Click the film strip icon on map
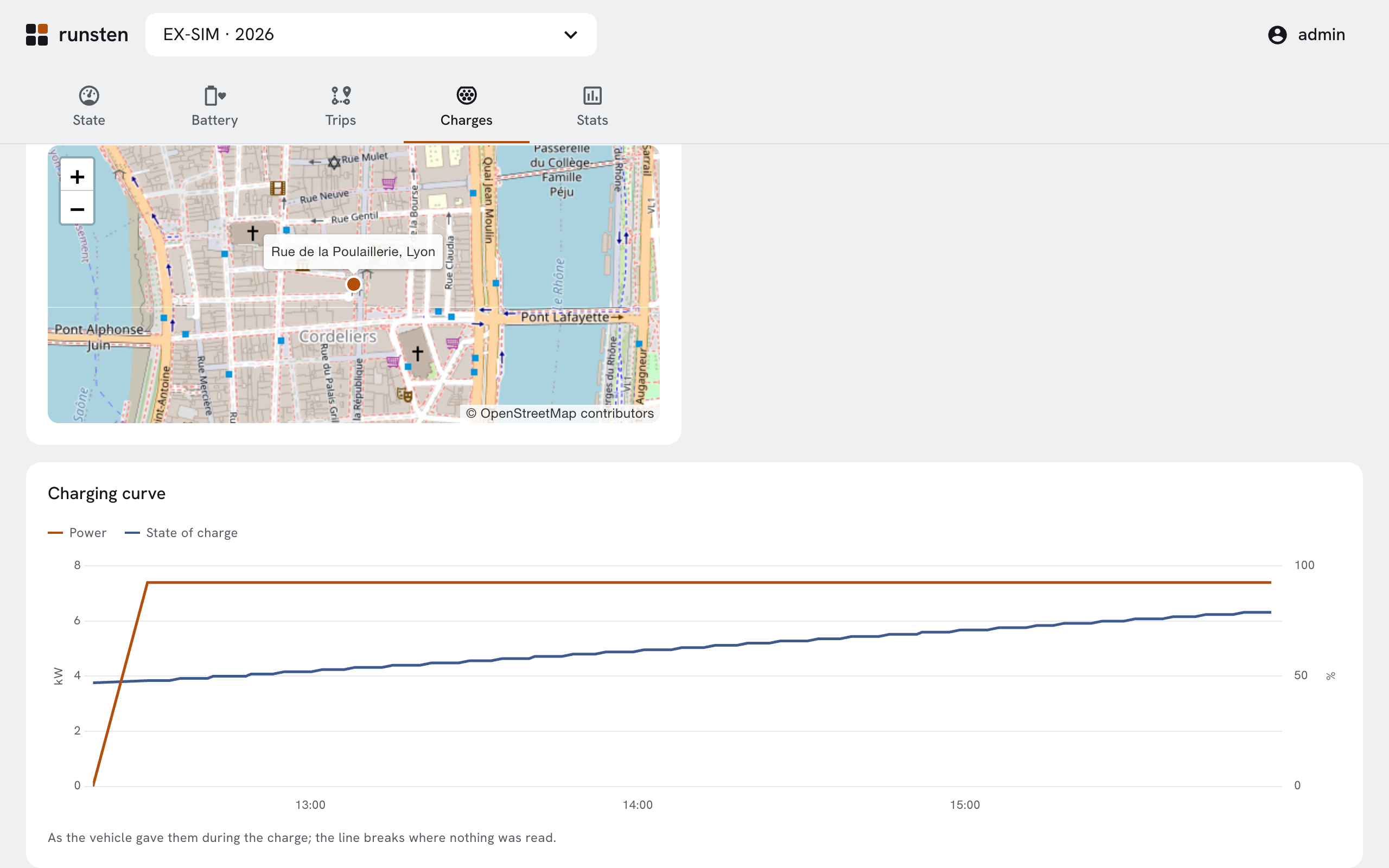The image size is (1389, 868). click(x=278, y=188)
